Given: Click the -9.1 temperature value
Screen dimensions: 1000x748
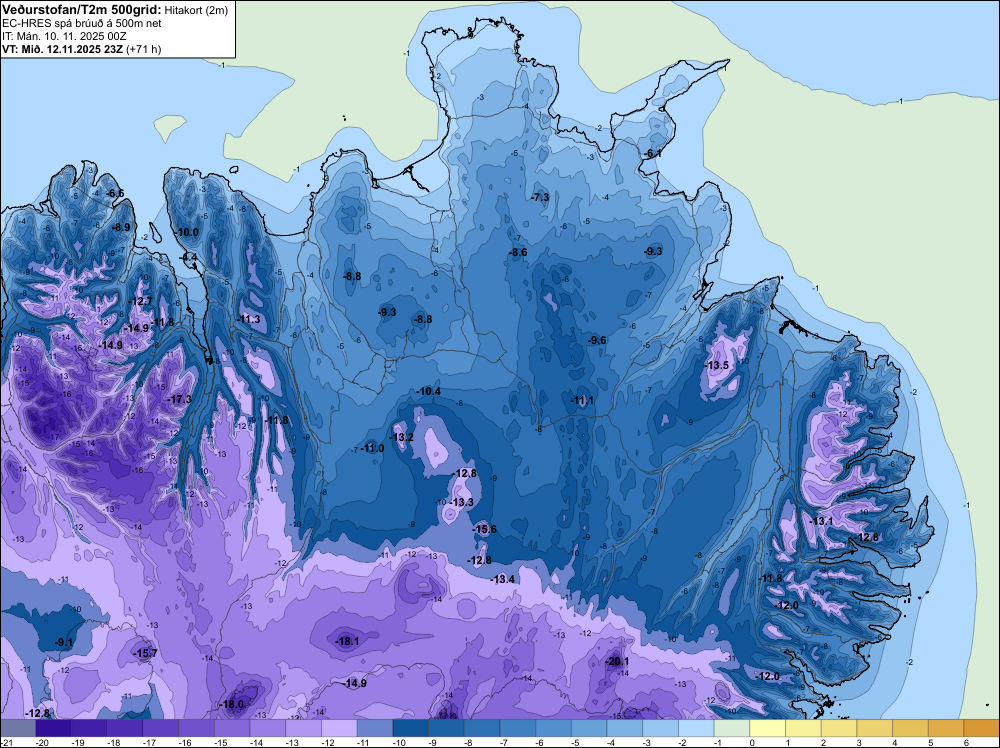Looking at the screenshot, I should [64, 642].
